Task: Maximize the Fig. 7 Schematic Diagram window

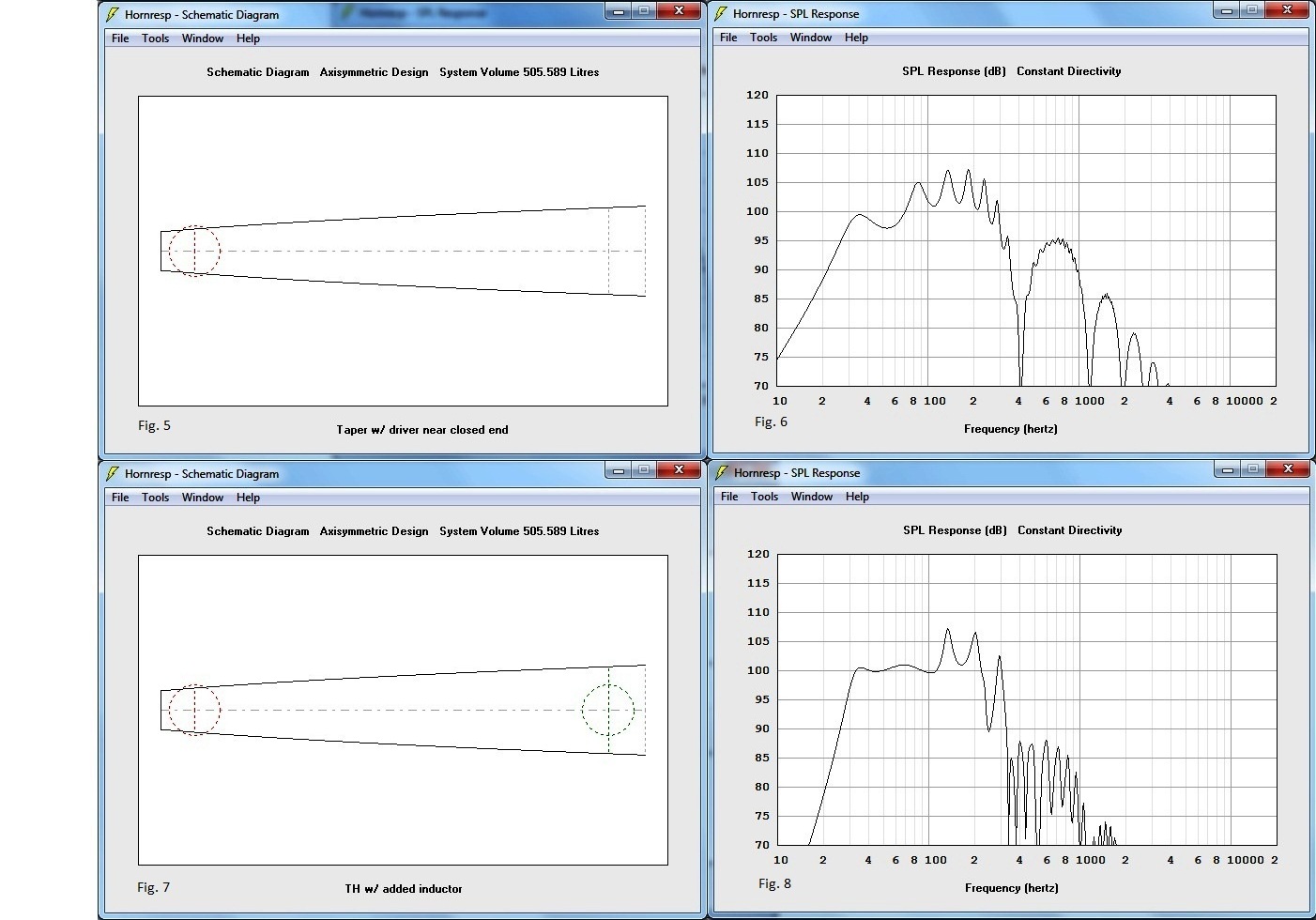Action: pyautogui.click(x=644, y=470)
